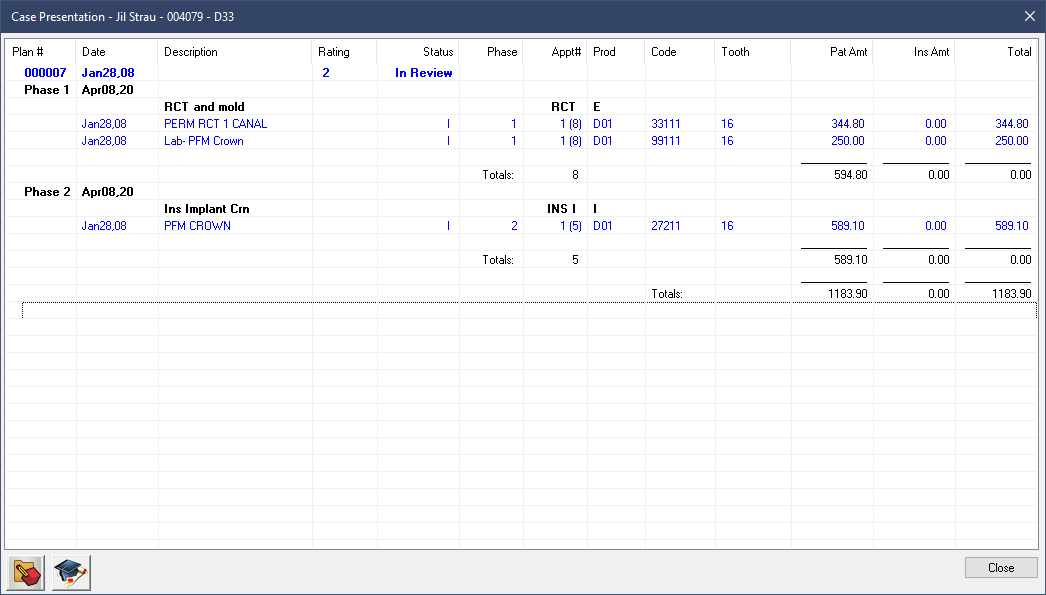Viewport: 1046px width, 595px height.
Task: Click the graduation cap and diploma icon
Action: pos(72,572)
